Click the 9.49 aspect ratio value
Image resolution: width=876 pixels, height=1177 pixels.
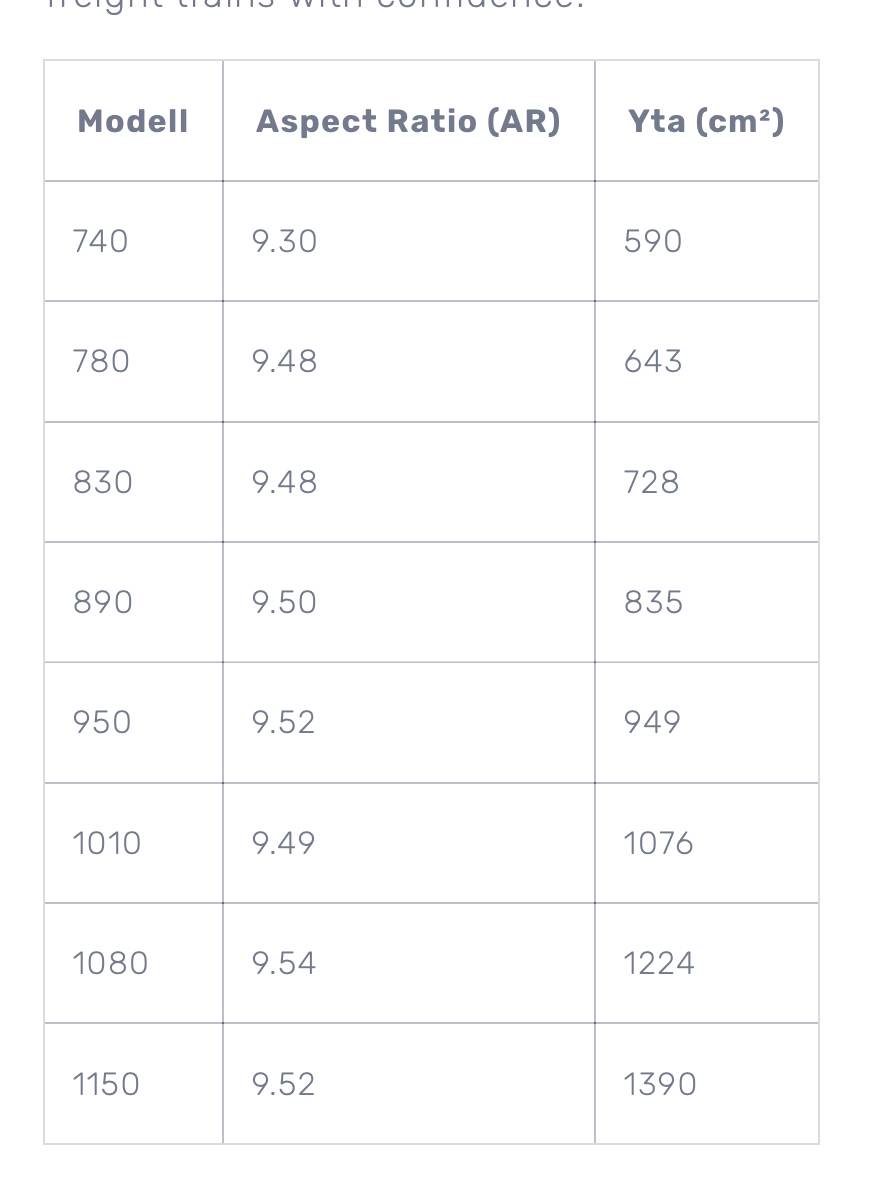point(284,843)
